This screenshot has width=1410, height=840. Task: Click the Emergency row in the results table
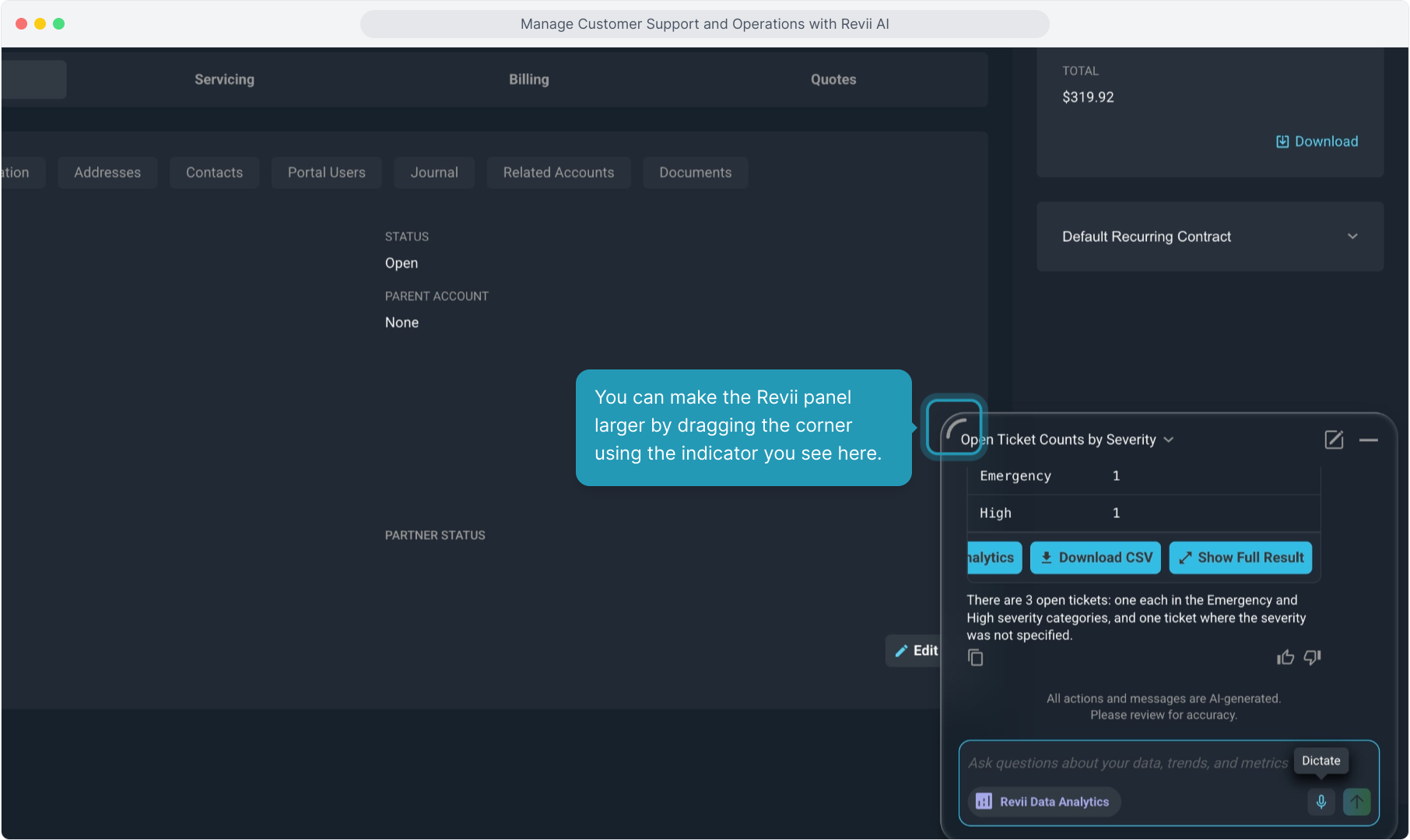point(1144,476)
